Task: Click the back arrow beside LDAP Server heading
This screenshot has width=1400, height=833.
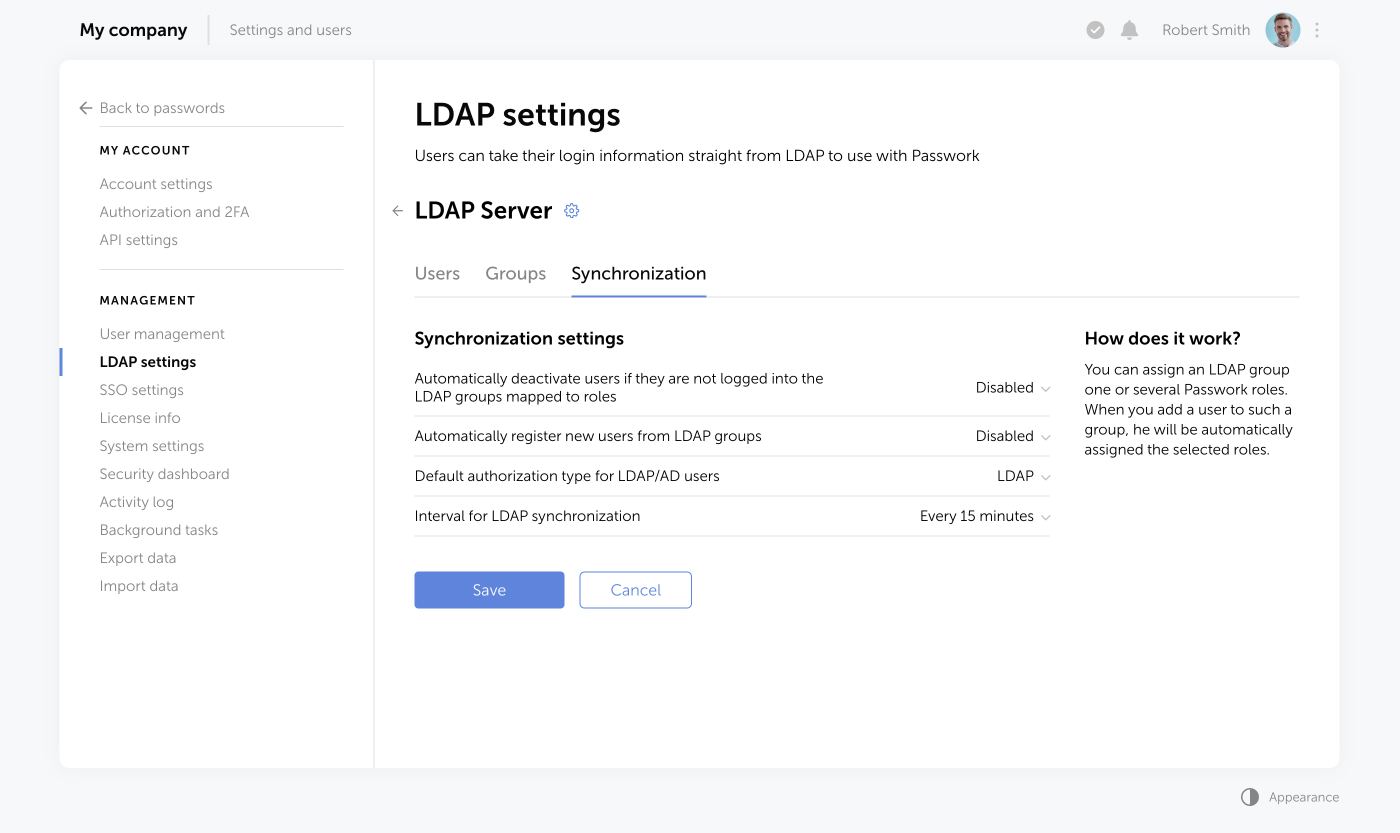Action: click(397, 210)
